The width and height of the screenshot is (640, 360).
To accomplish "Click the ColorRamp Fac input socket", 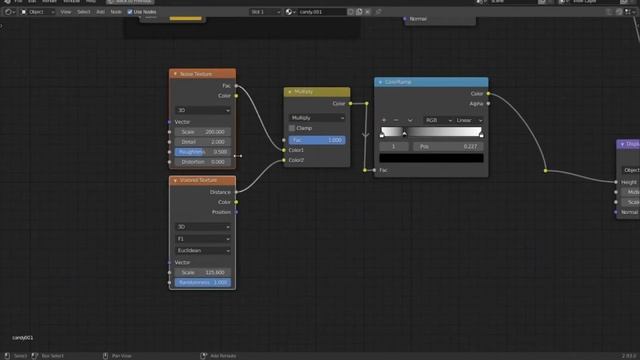I will [x=374, y=170].
